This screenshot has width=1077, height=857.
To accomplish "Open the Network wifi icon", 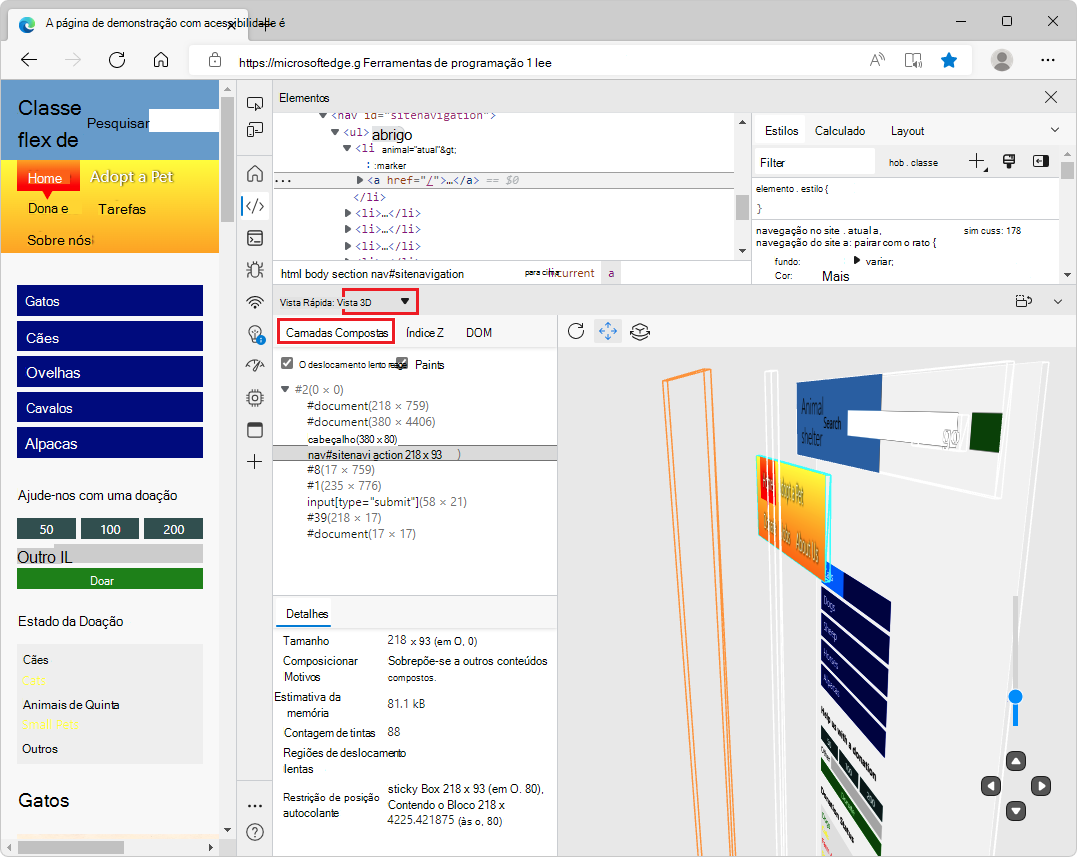I will (255, 302).
